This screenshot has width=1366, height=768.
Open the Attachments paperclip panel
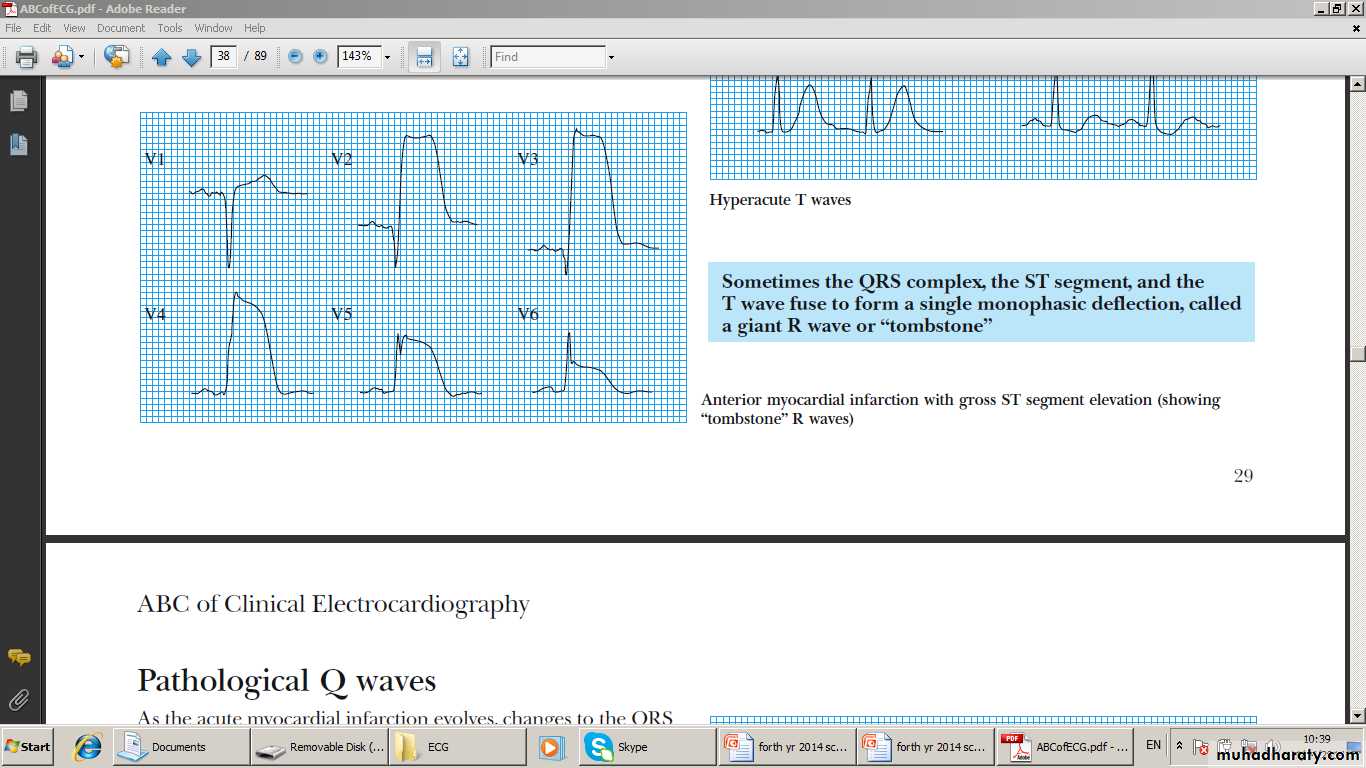(x=18, y=699)
